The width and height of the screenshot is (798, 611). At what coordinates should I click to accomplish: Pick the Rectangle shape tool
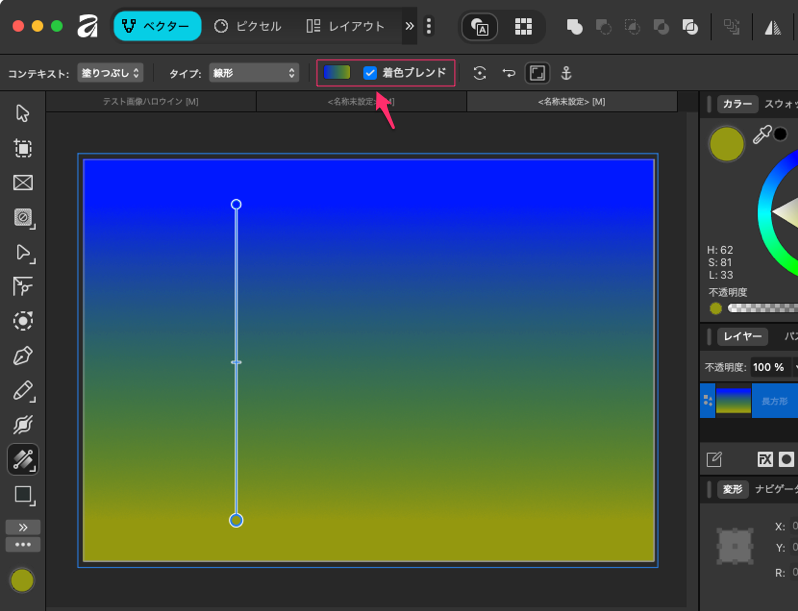(x=22, y=495)
